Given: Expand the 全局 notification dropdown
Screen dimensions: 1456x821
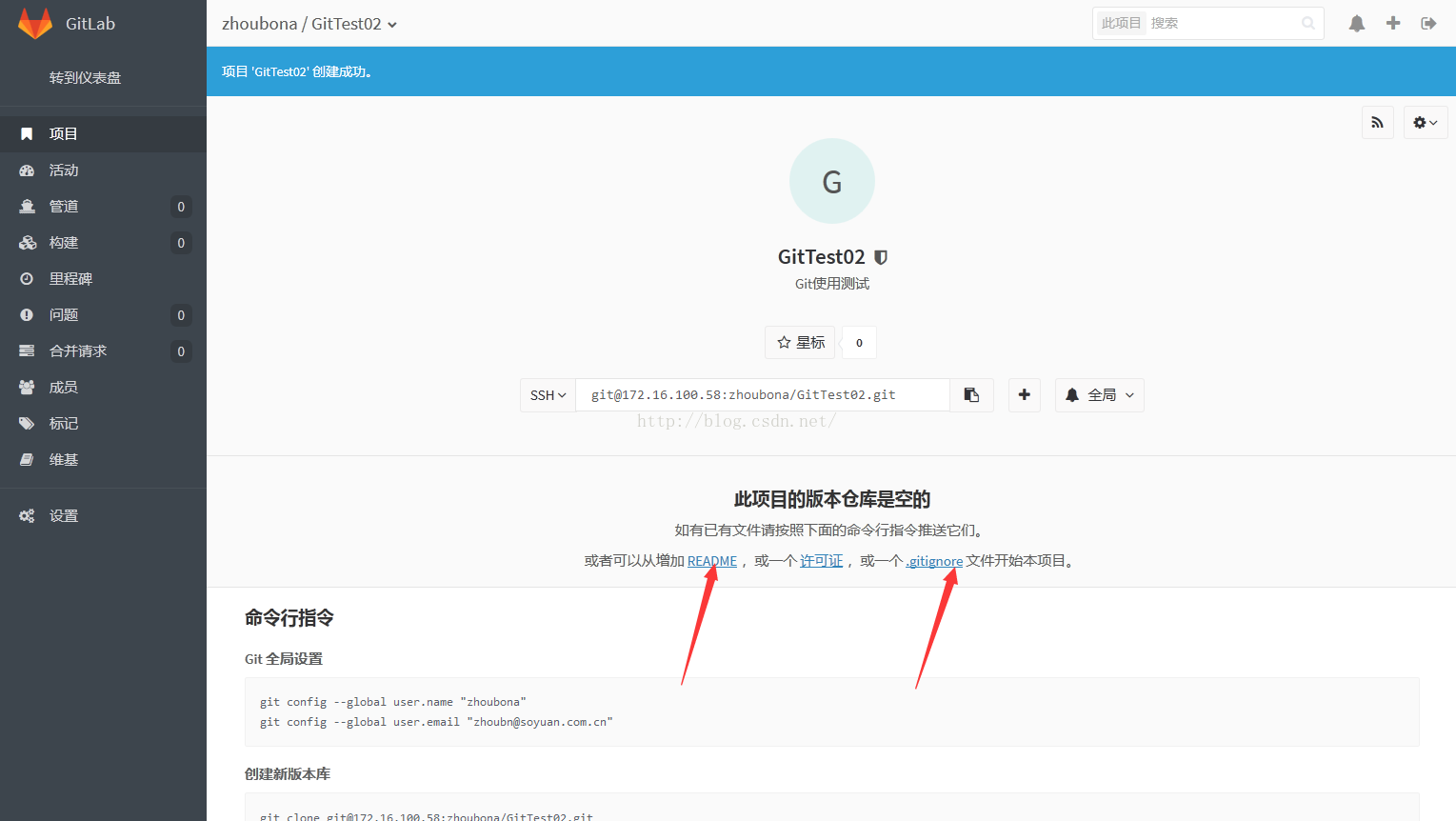Looking at the screenshot, I should click(1100, 395).
